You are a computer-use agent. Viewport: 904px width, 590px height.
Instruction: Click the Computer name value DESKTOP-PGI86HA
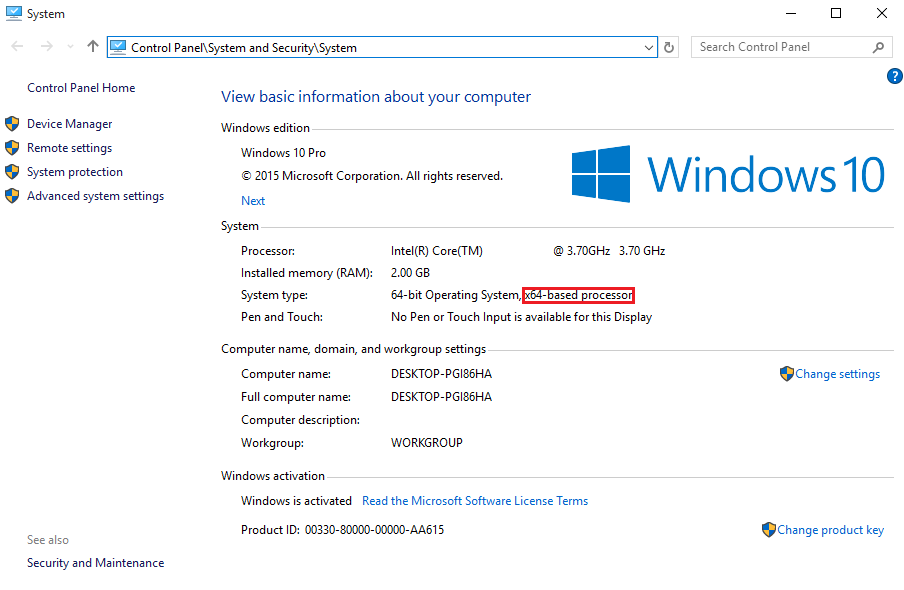442,374
